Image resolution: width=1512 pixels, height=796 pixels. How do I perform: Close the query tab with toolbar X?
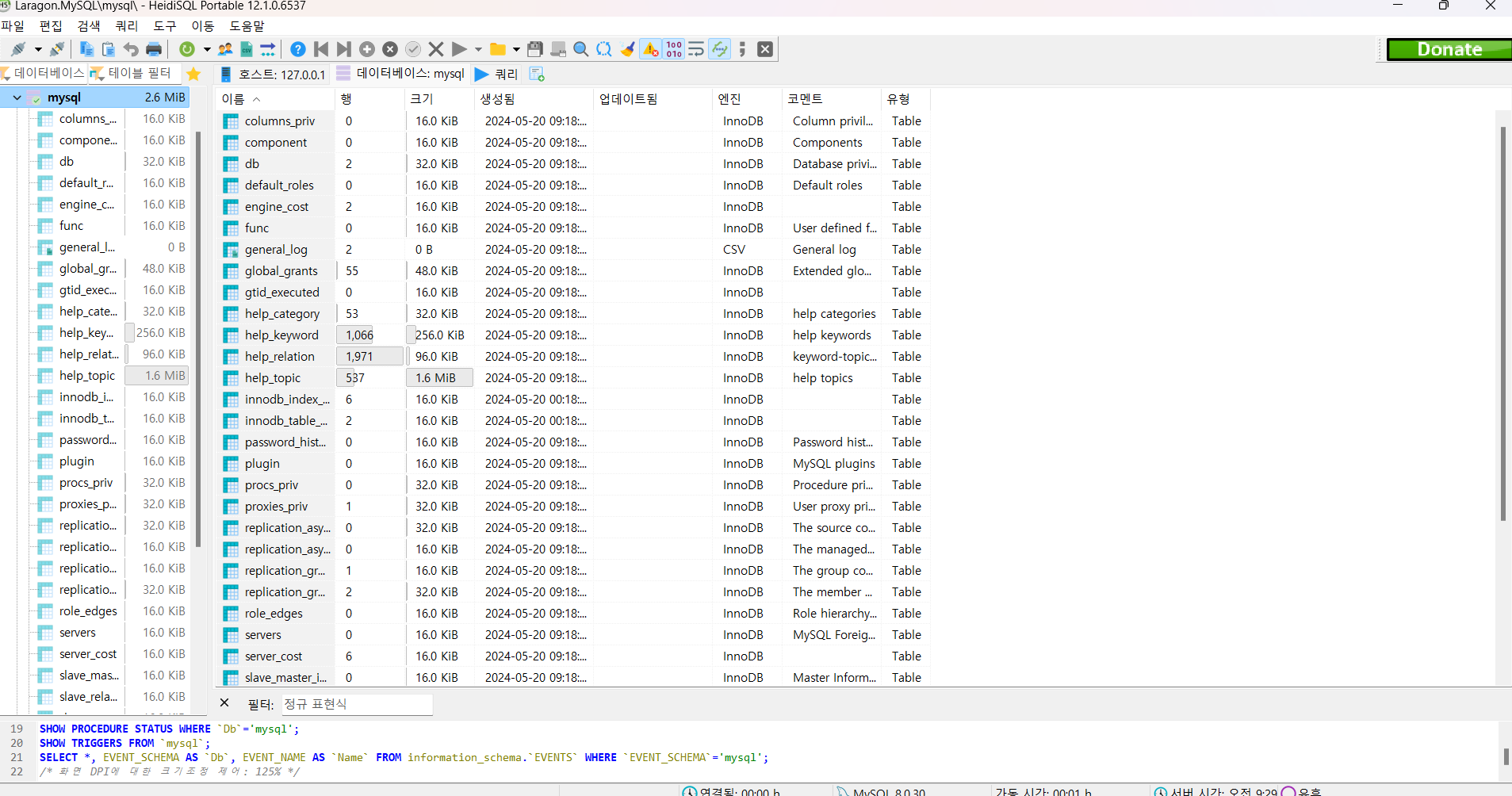coord(765,49)
